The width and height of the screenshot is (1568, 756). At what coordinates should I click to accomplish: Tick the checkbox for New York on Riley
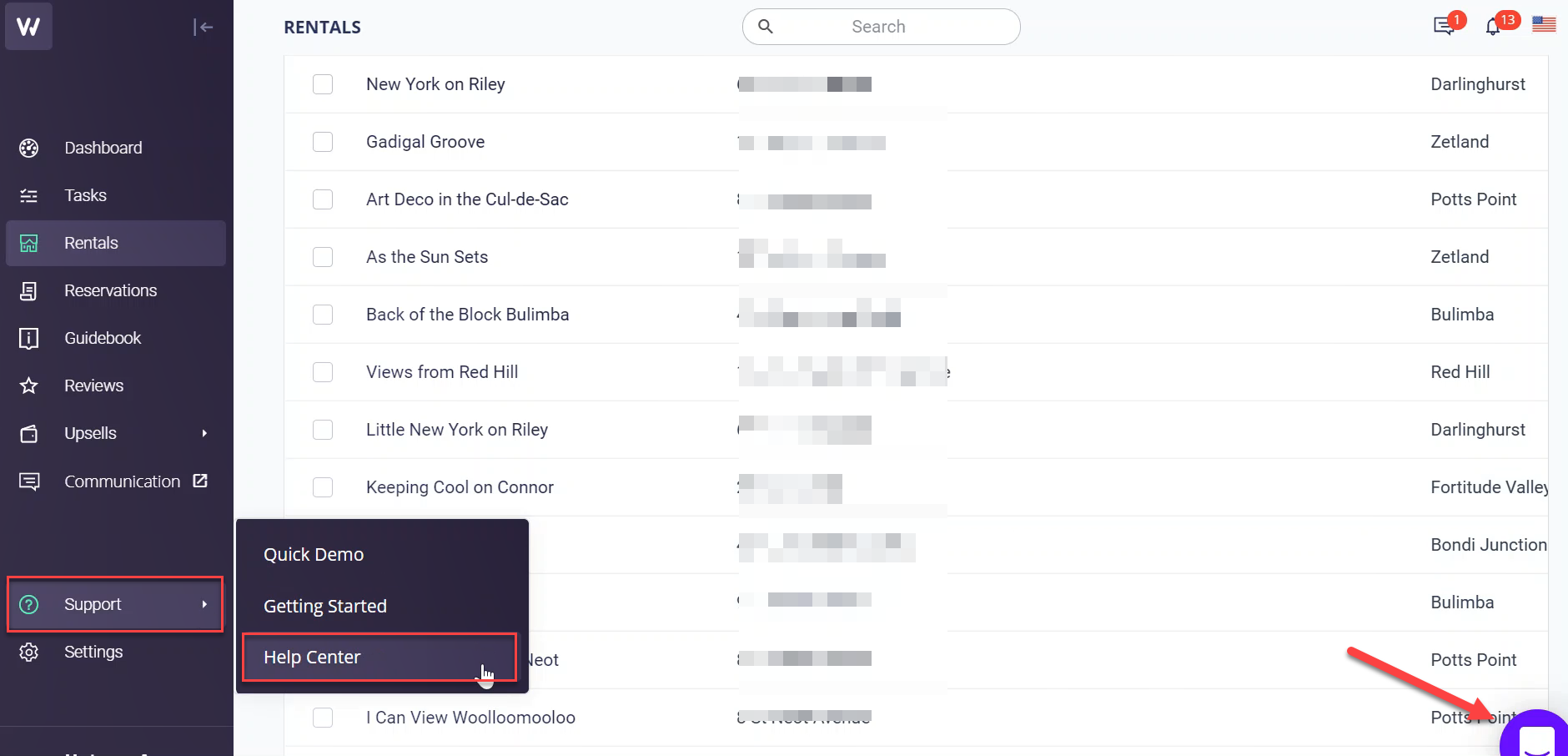pos(323,84)
